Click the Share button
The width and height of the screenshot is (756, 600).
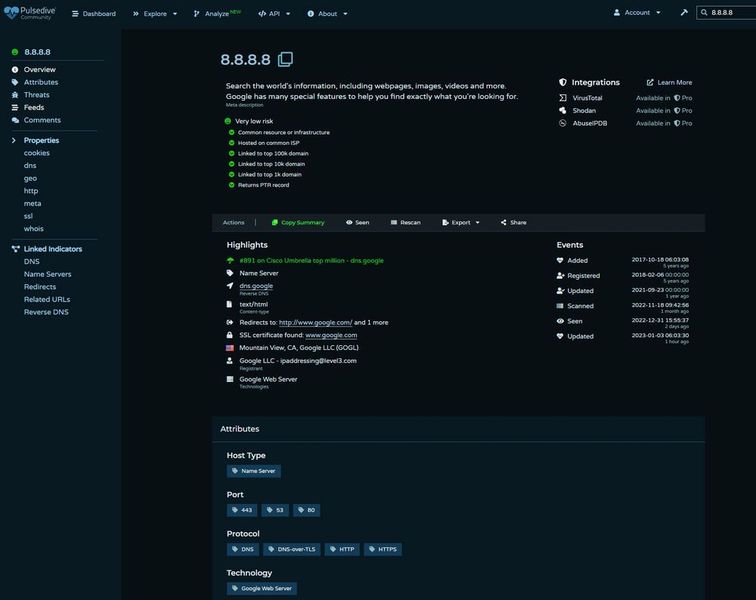point(513,222)
